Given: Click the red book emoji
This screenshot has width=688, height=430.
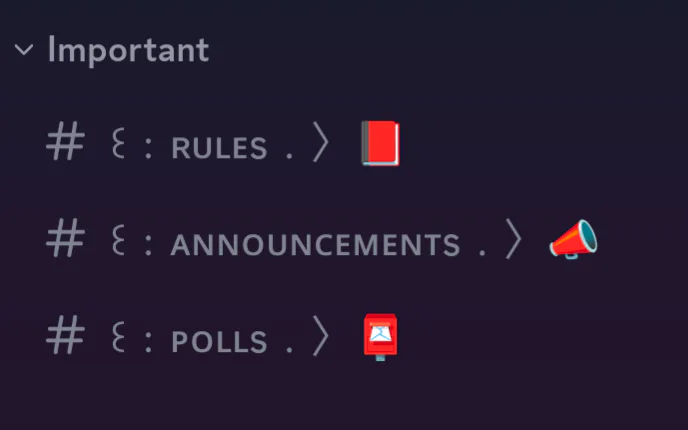Looking at the screenshot, I should tap(380, 145).
